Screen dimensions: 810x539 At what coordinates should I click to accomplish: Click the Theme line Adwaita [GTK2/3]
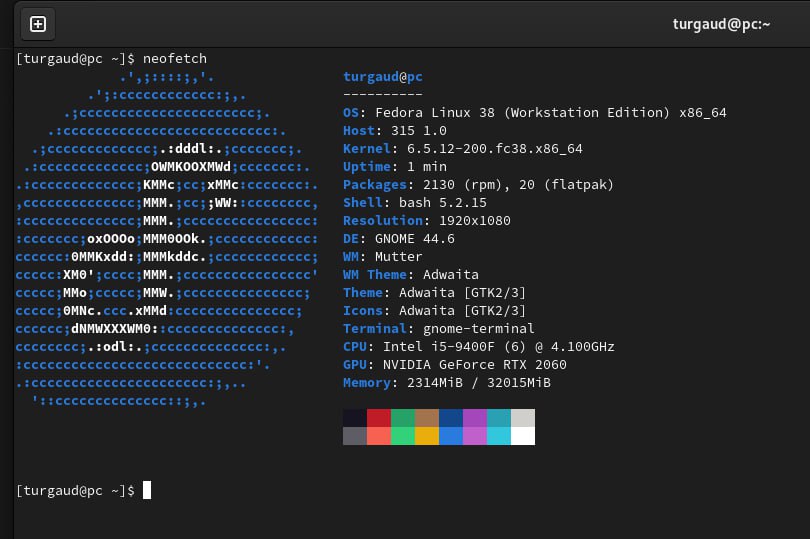coord(434,292)
